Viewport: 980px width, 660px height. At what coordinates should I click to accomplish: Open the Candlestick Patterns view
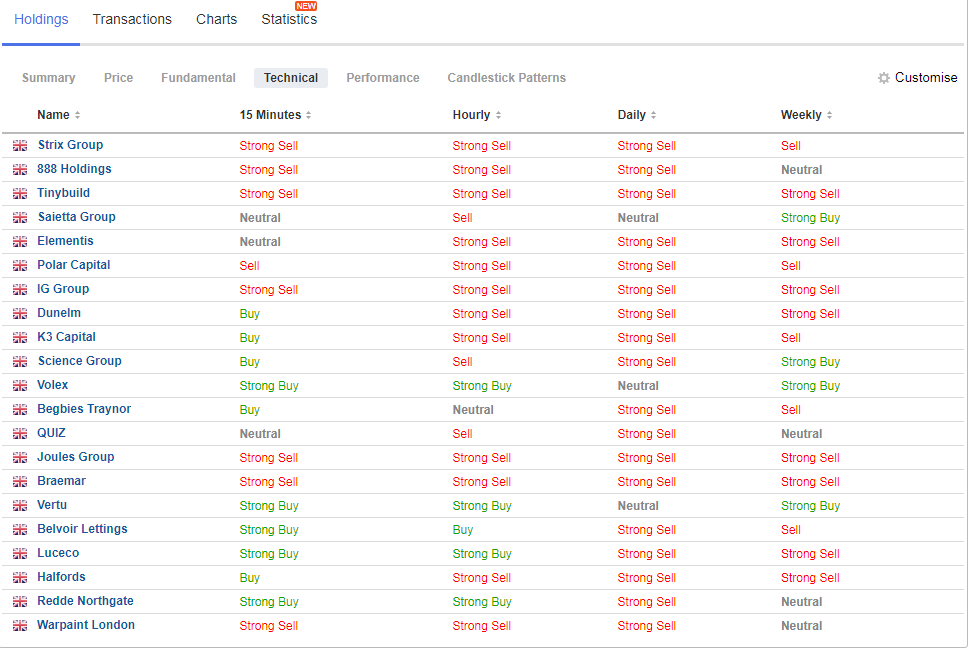[507, 78]
